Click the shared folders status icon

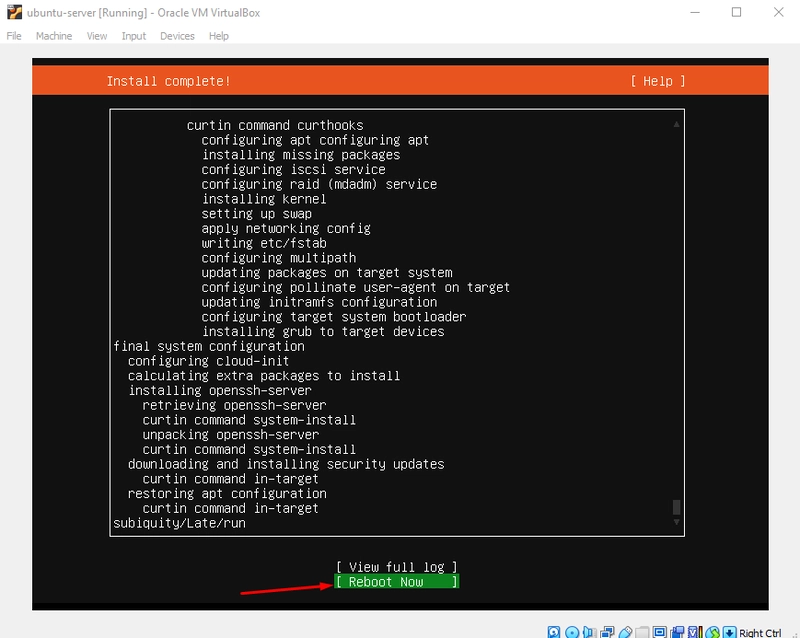[x=642, y=632]
